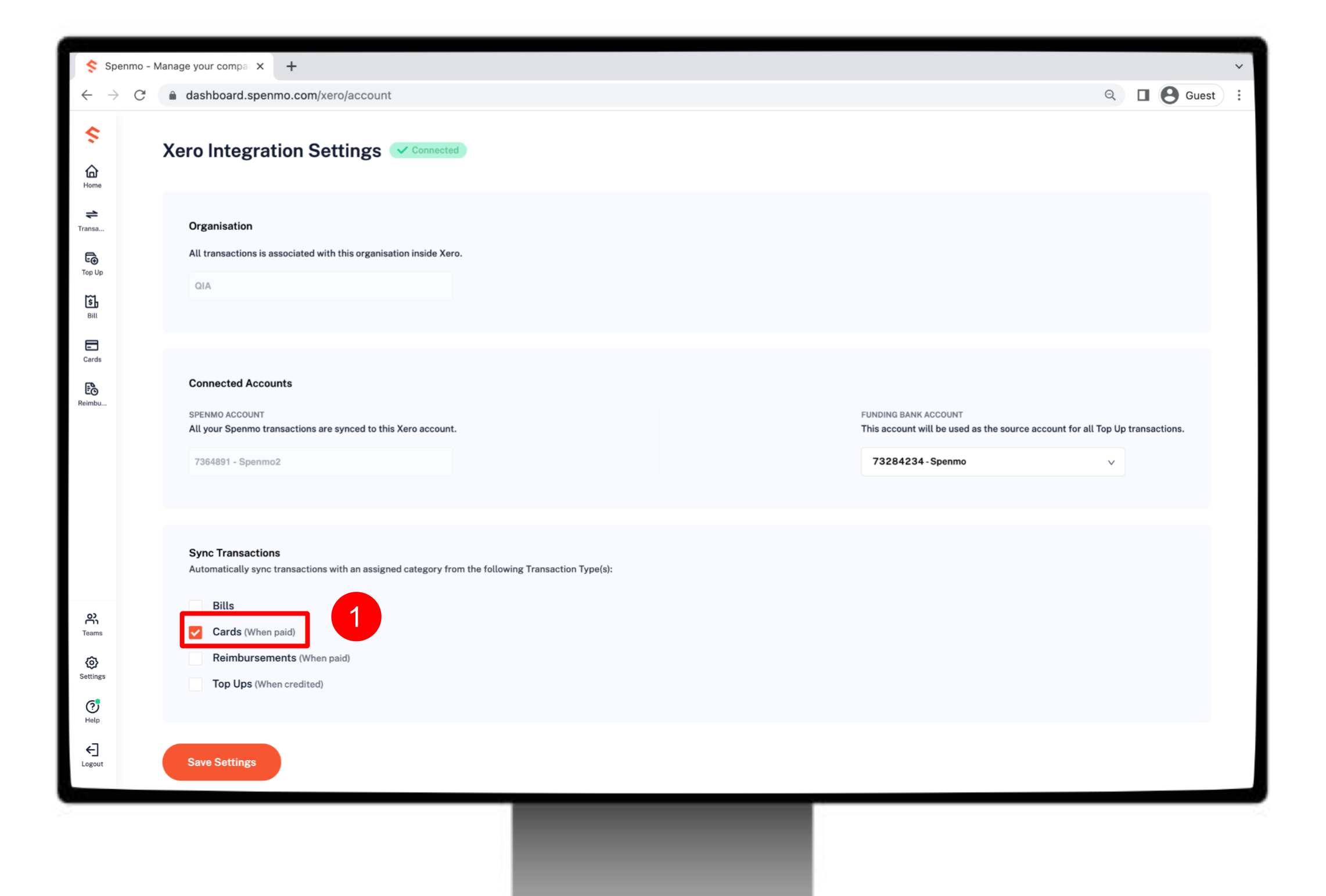Click the 'Xero Integration Settings' heading
Screen dimensions: 1326x896
pos(271,151)
